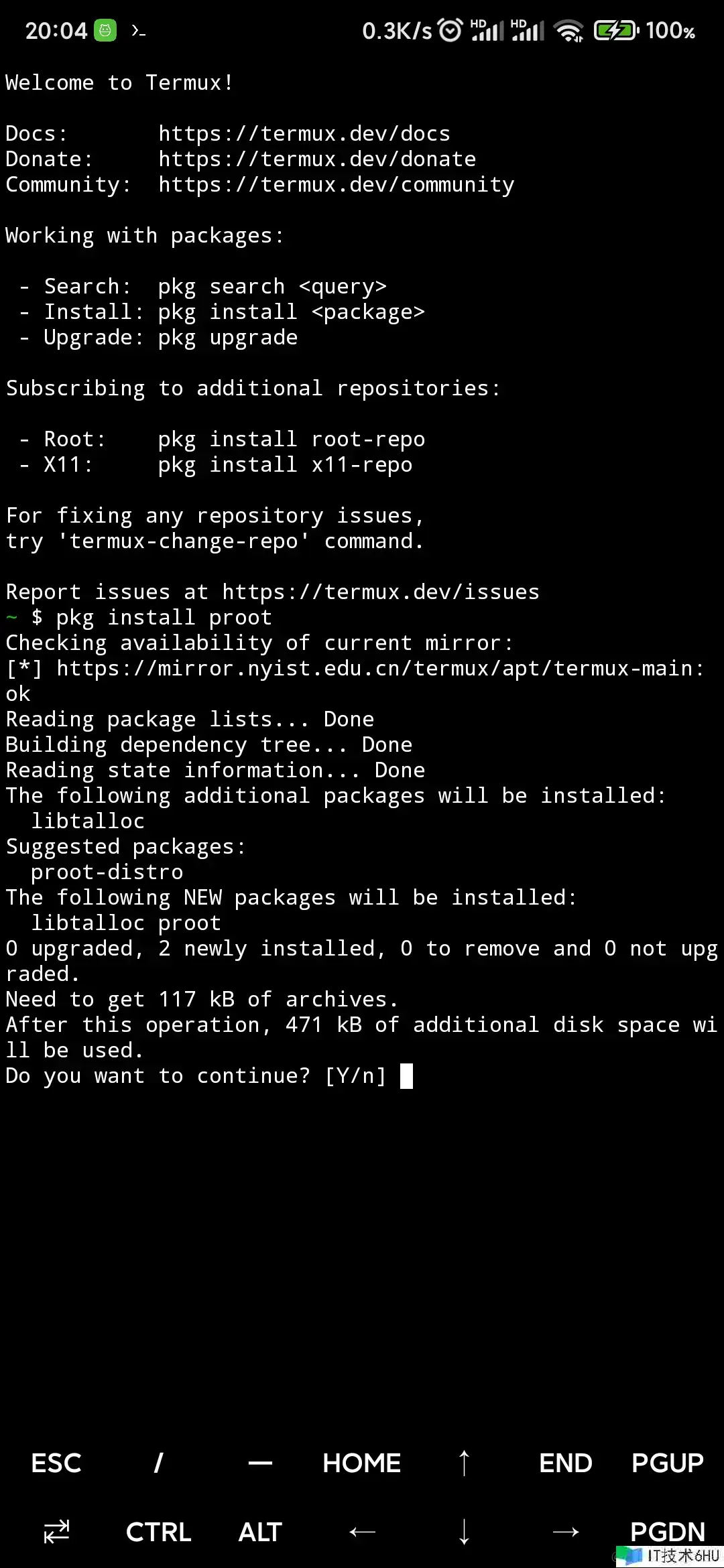Tap the PGDN extra key
Viewport: 724px width, 1568px height.
(667, 1532)
